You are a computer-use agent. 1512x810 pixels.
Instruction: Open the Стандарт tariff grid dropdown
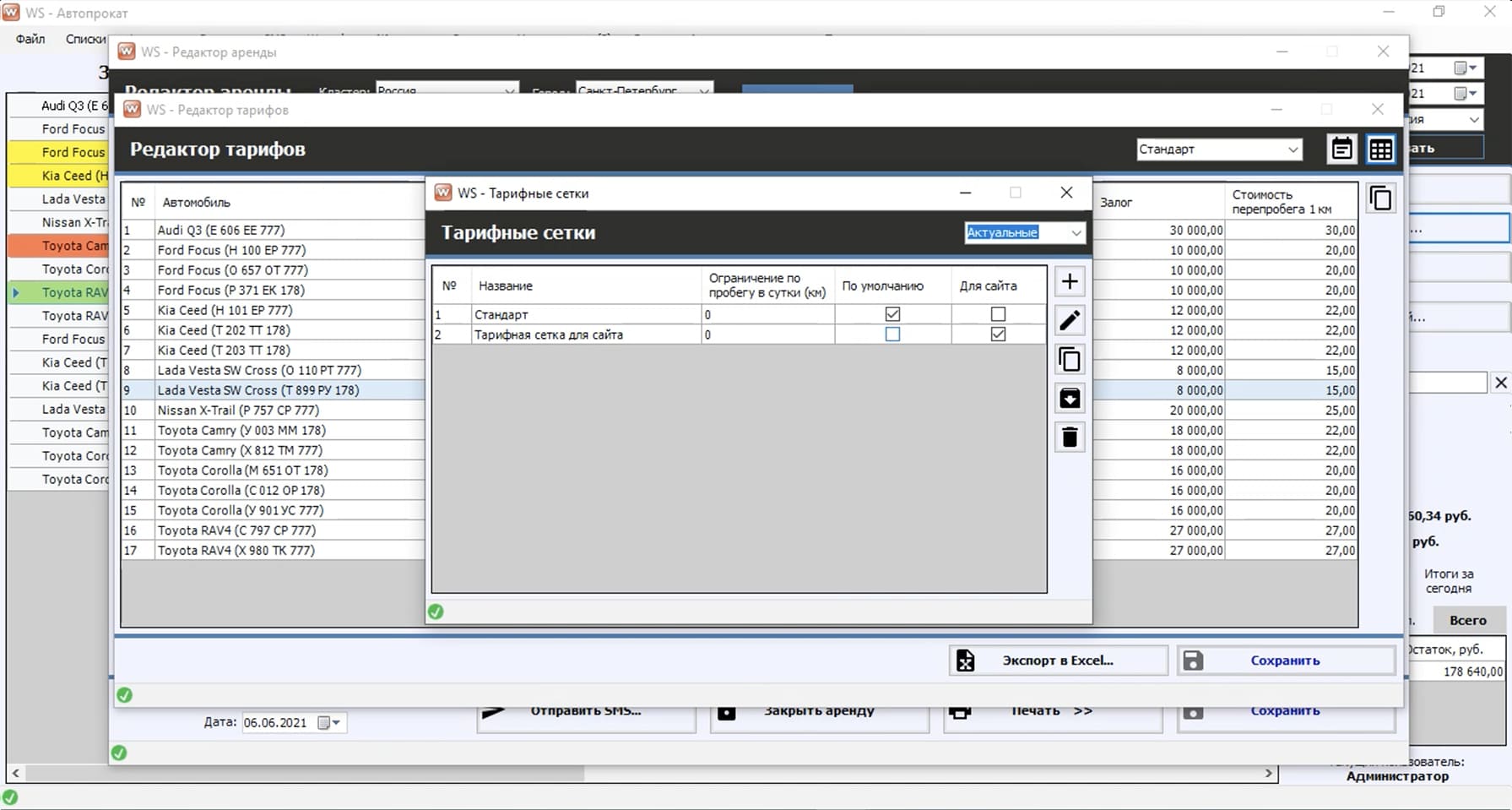tap(1293, 149)
